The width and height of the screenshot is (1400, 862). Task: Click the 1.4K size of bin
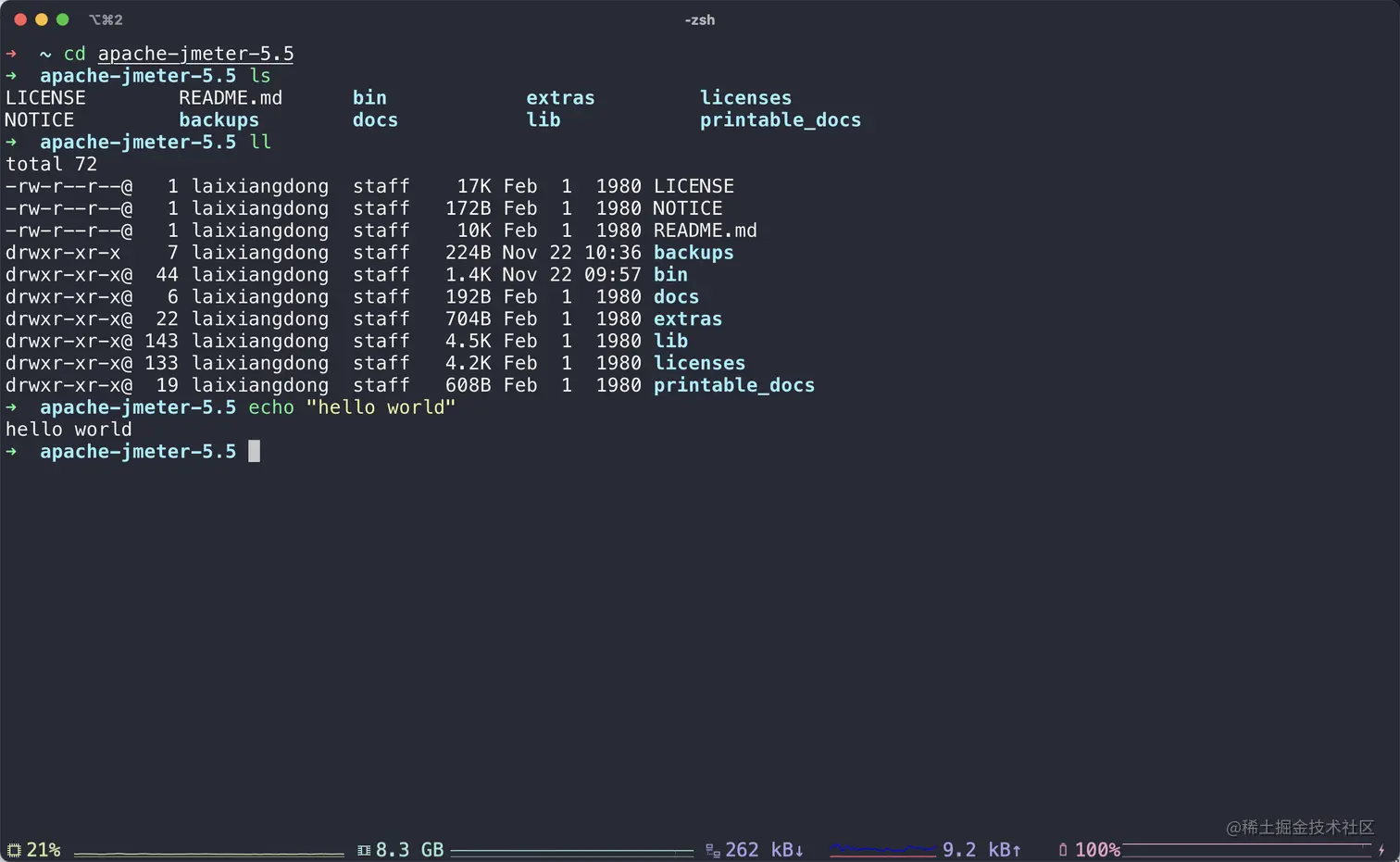469,275
